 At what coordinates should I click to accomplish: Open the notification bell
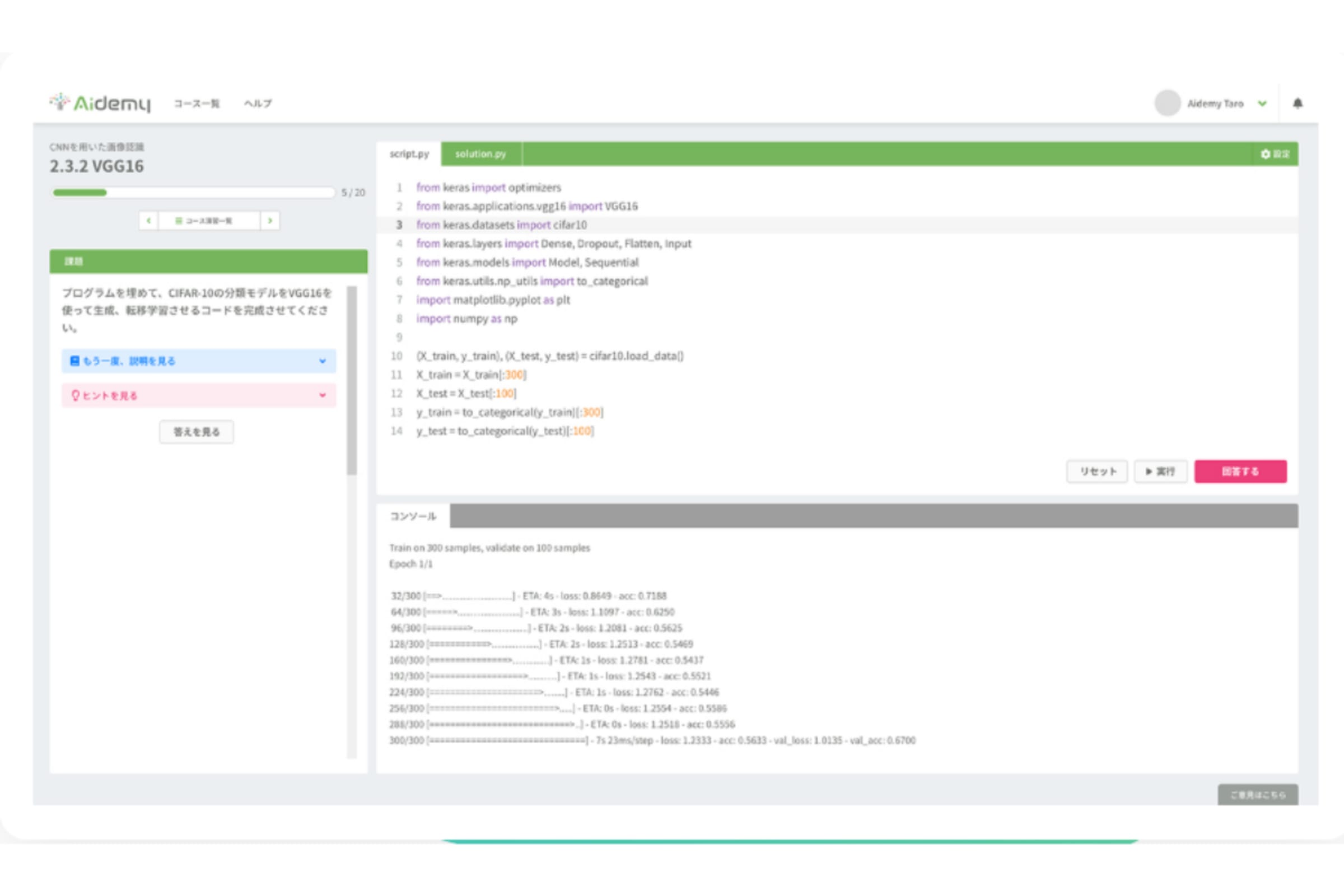click(1298, 104)
